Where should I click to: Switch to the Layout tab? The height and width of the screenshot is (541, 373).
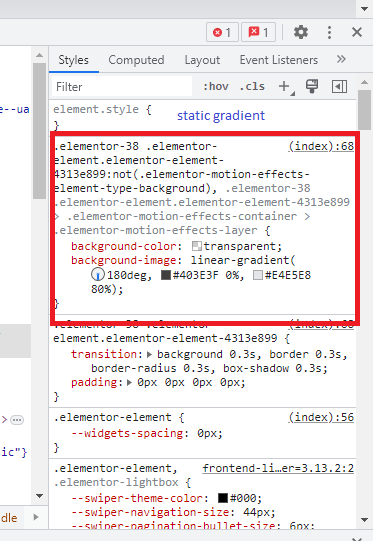(x=202, y=60)
